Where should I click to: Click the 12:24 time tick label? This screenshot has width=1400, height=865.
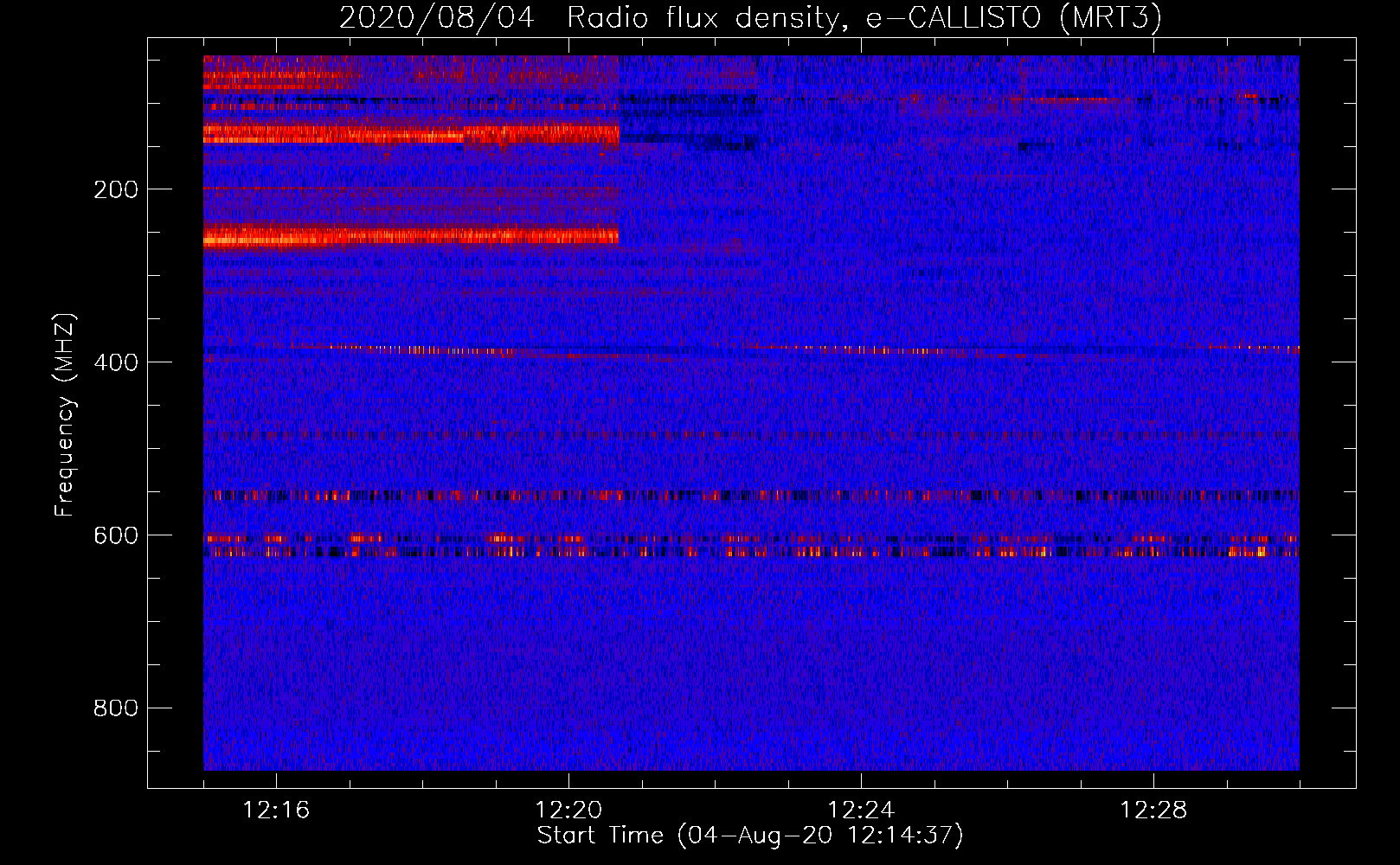pyautogui.click(x=861, y=811)
